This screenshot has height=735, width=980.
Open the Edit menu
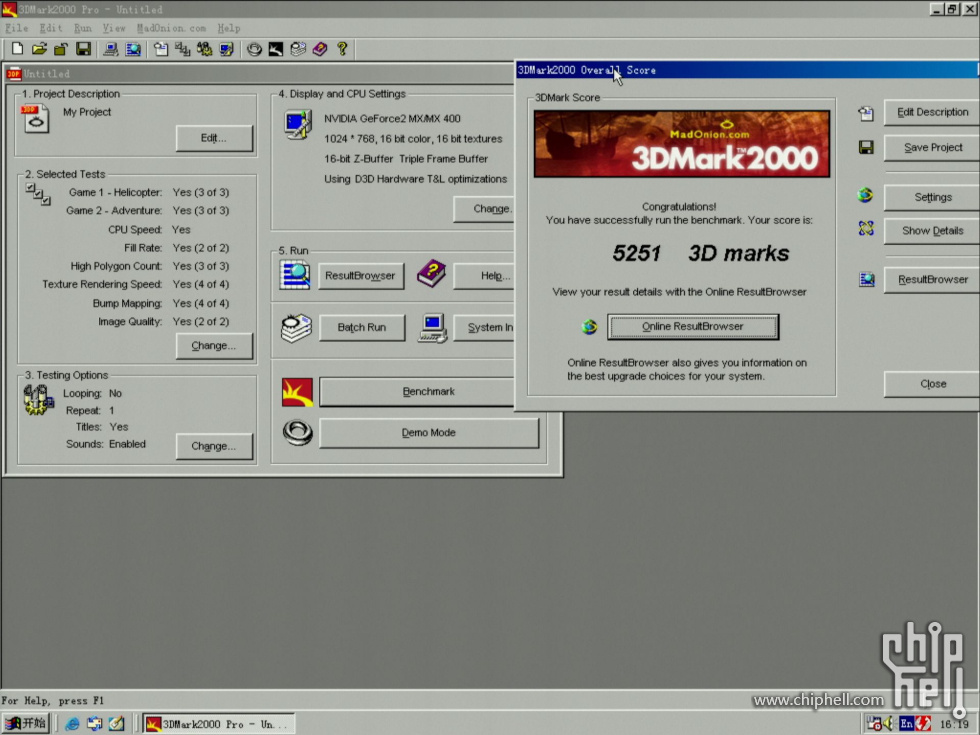51,28
